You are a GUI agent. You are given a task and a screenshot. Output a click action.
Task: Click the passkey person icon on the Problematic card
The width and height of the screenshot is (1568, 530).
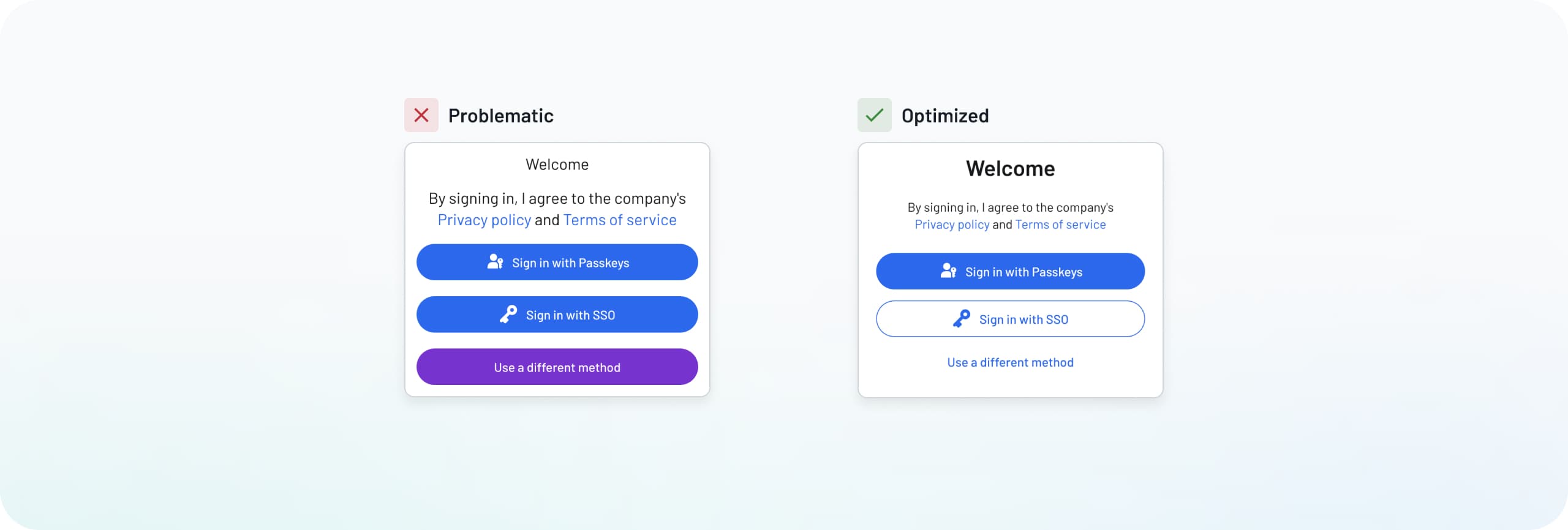494,262
